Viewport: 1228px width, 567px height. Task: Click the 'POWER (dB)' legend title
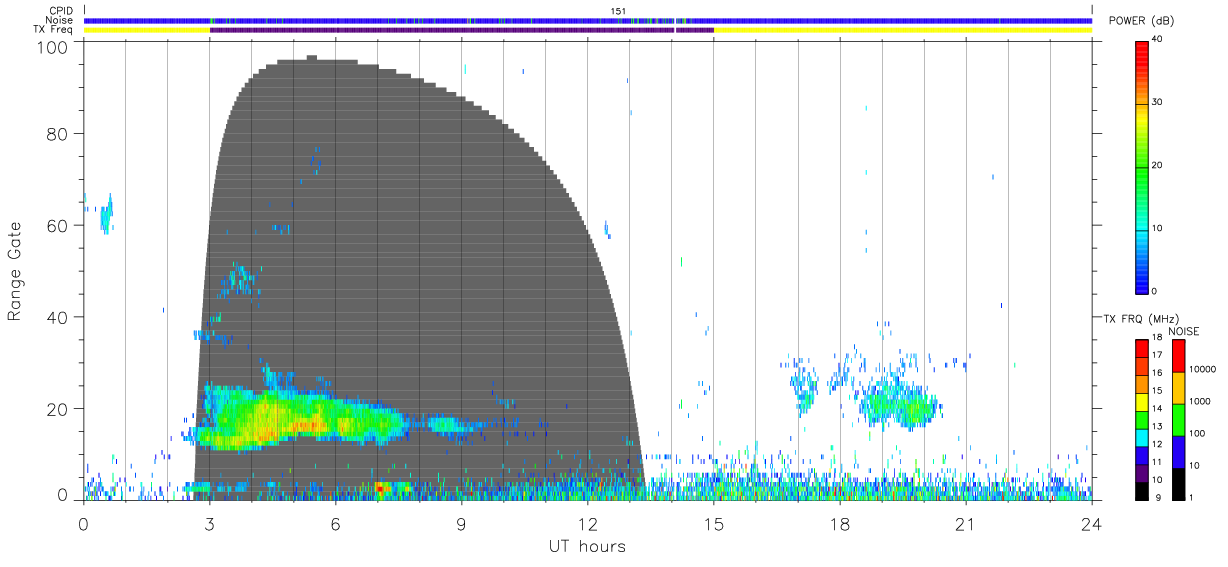[1141, 21]
